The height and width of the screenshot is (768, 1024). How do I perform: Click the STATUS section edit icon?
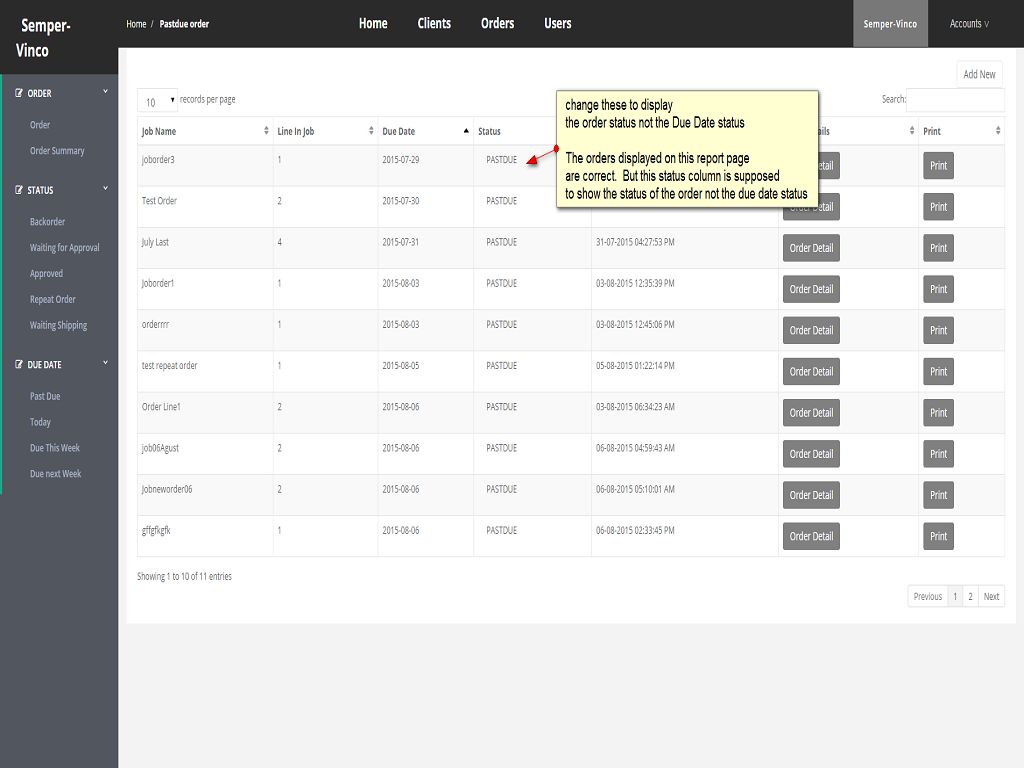point(19,190)
